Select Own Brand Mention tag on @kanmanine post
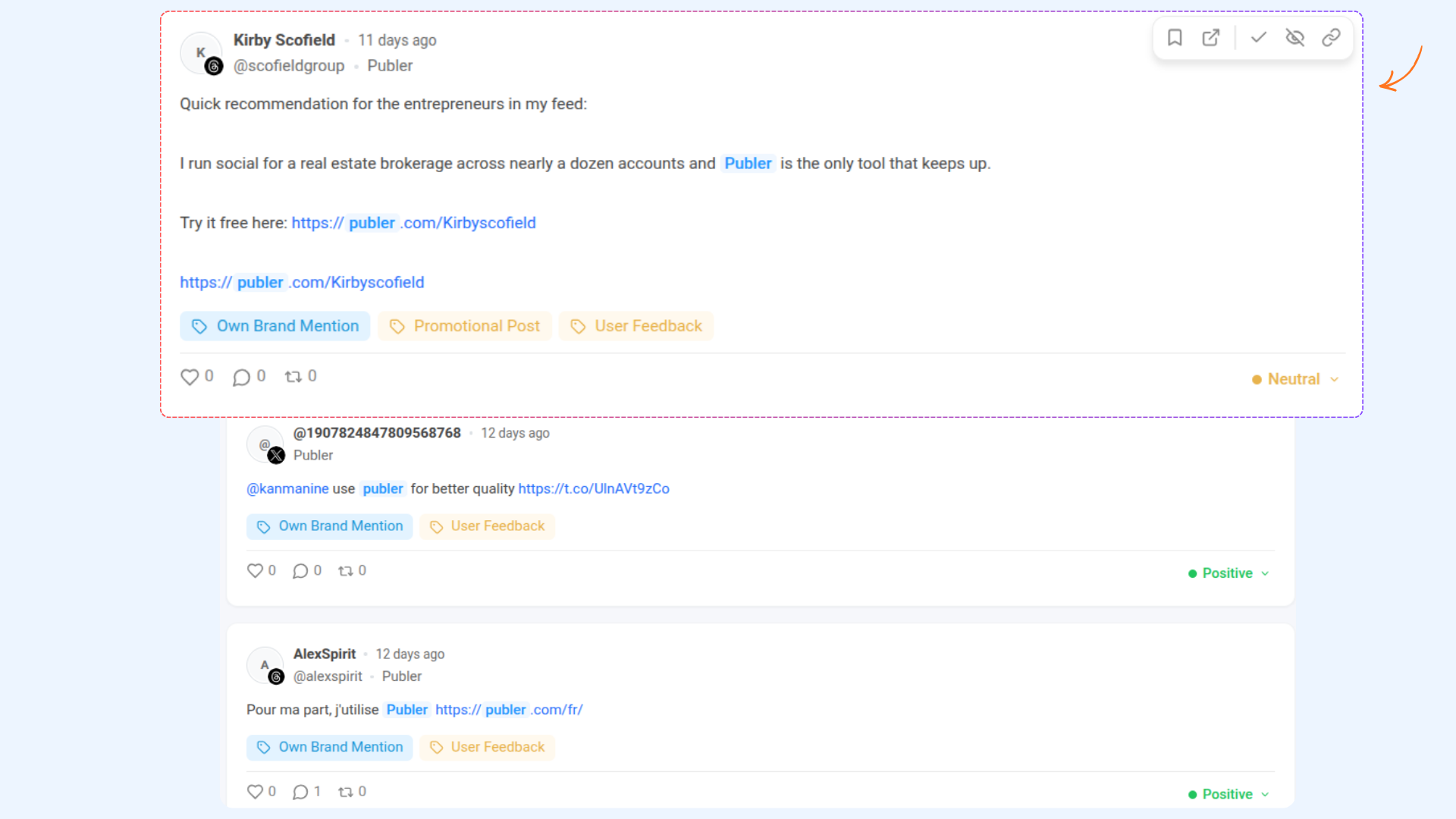The height and width of the screenshot is (819, 1456). [329, 526]
